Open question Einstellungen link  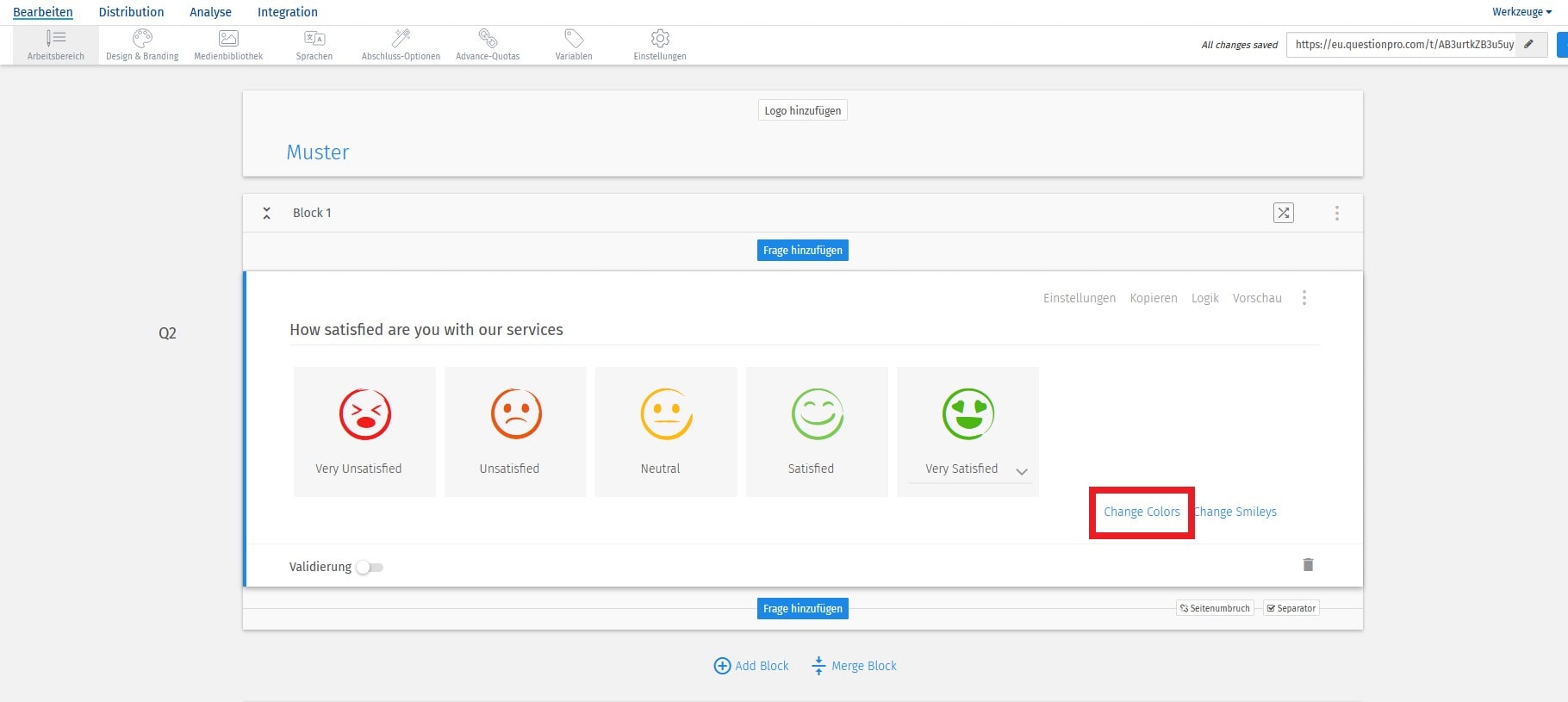1080,298
